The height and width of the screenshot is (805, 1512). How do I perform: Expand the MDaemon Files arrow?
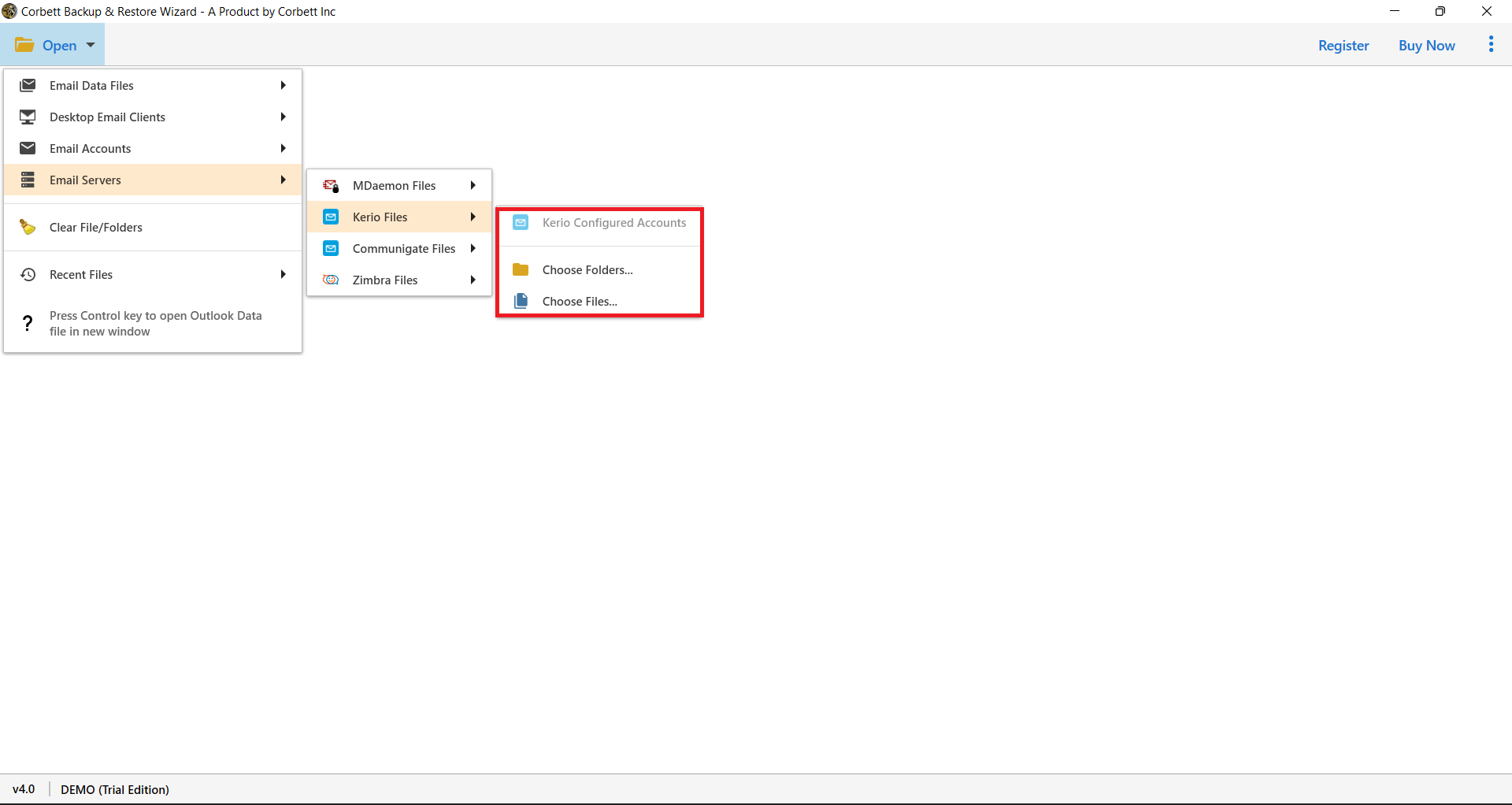pos(472,185)
